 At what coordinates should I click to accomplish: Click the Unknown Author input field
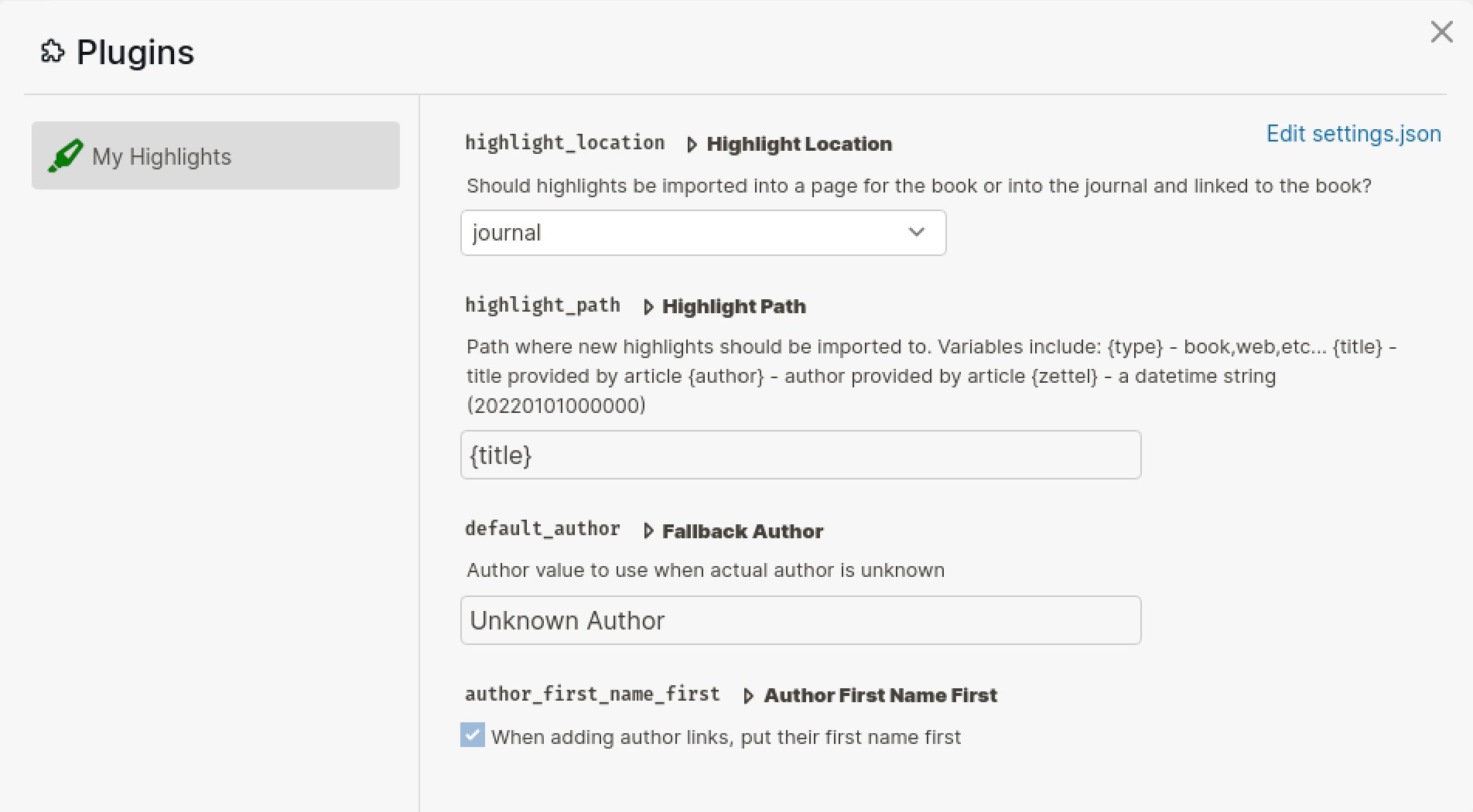click(801, 620)
